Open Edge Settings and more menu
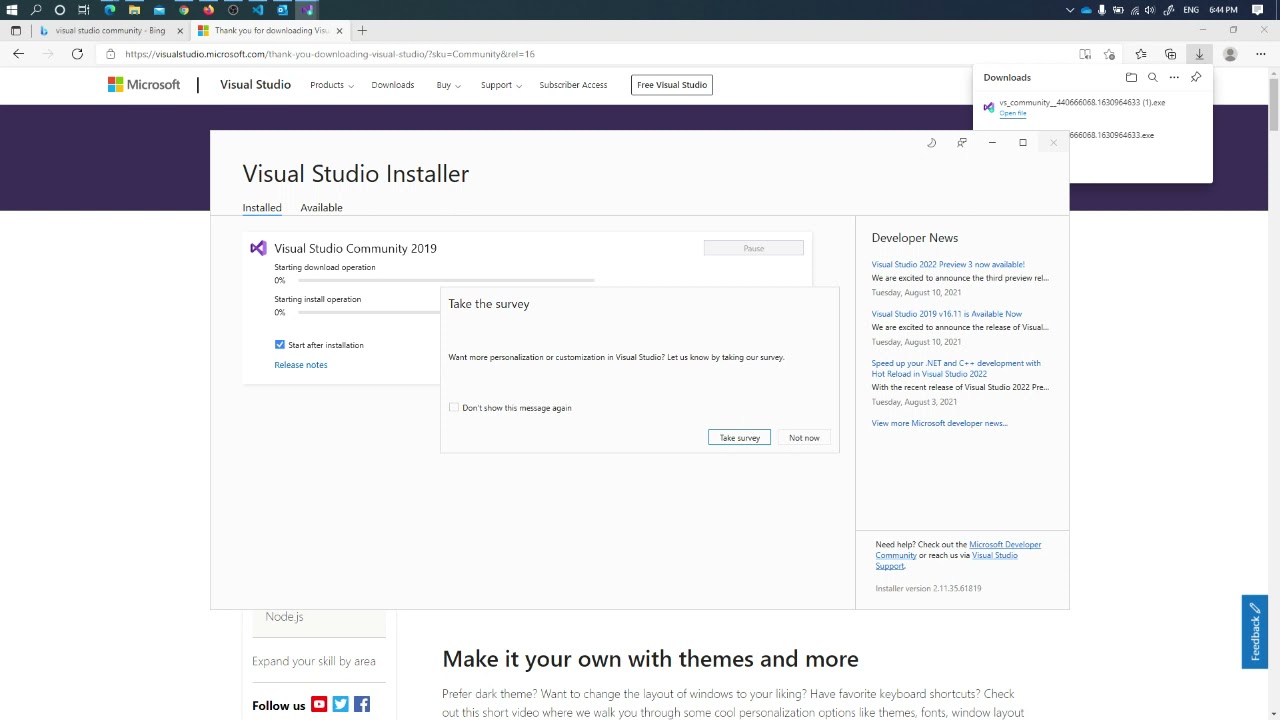This screenshot has height=720, width=1280. [1260, 54]
